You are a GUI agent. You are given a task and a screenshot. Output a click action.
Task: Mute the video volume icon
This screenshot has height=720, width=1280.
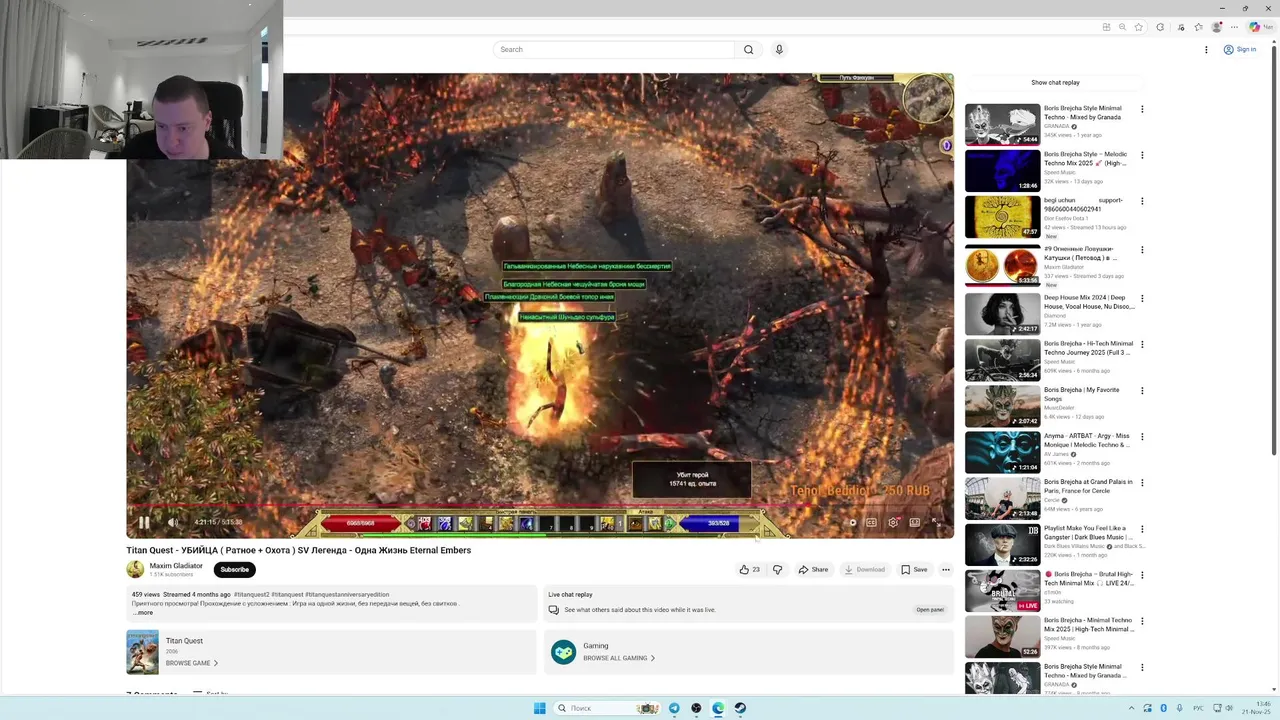173,522
